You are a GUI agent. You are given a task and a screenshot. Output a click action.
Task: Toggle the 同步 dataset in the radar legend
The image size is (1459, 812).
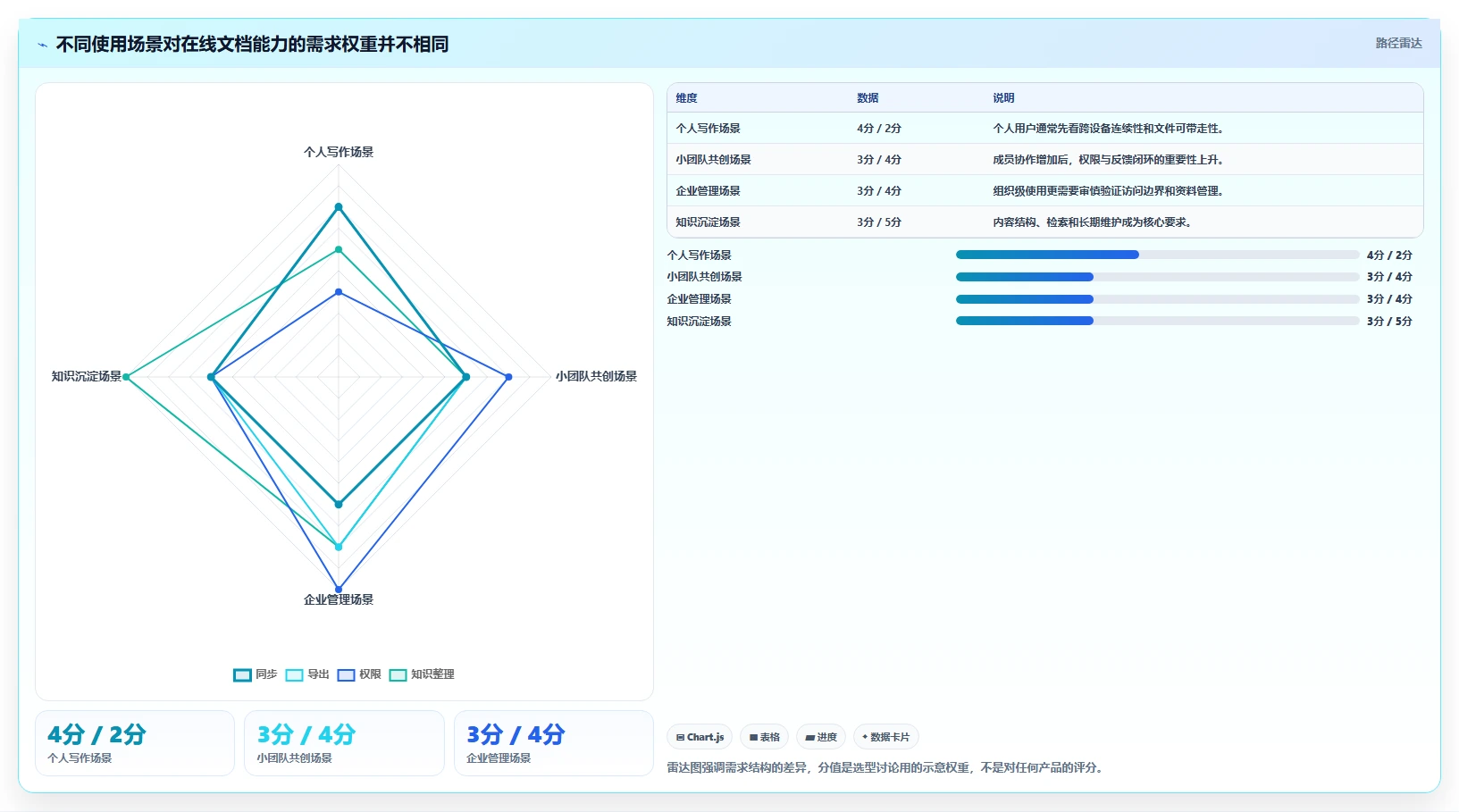click(256, 674)
